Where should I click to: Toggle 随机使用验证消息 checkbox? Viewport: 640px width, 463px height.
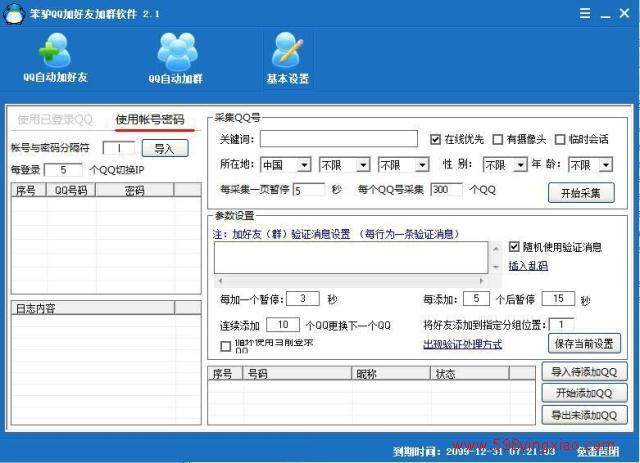(514, 247)
